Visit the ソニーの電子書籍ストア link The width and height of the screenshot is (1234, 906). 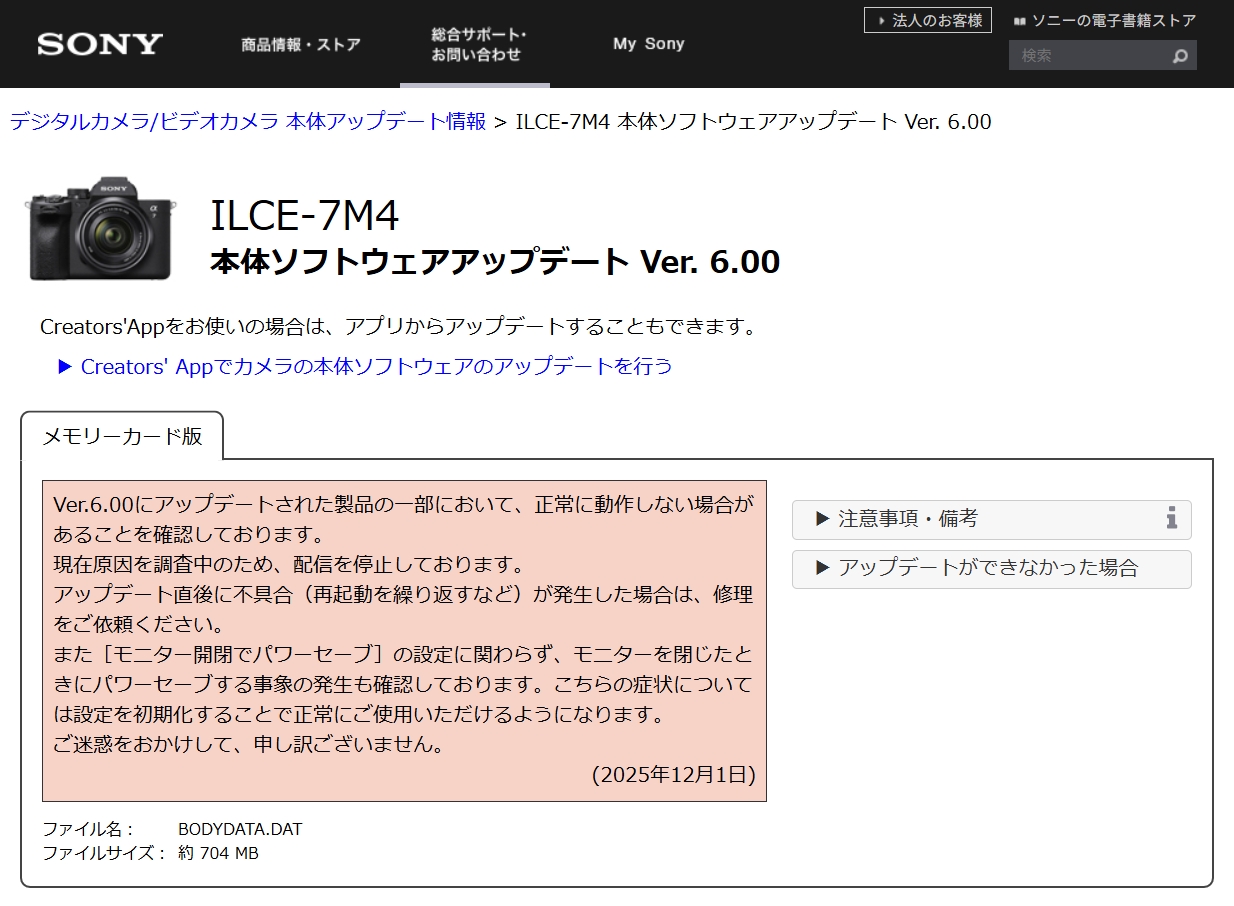coord(1113,20)
